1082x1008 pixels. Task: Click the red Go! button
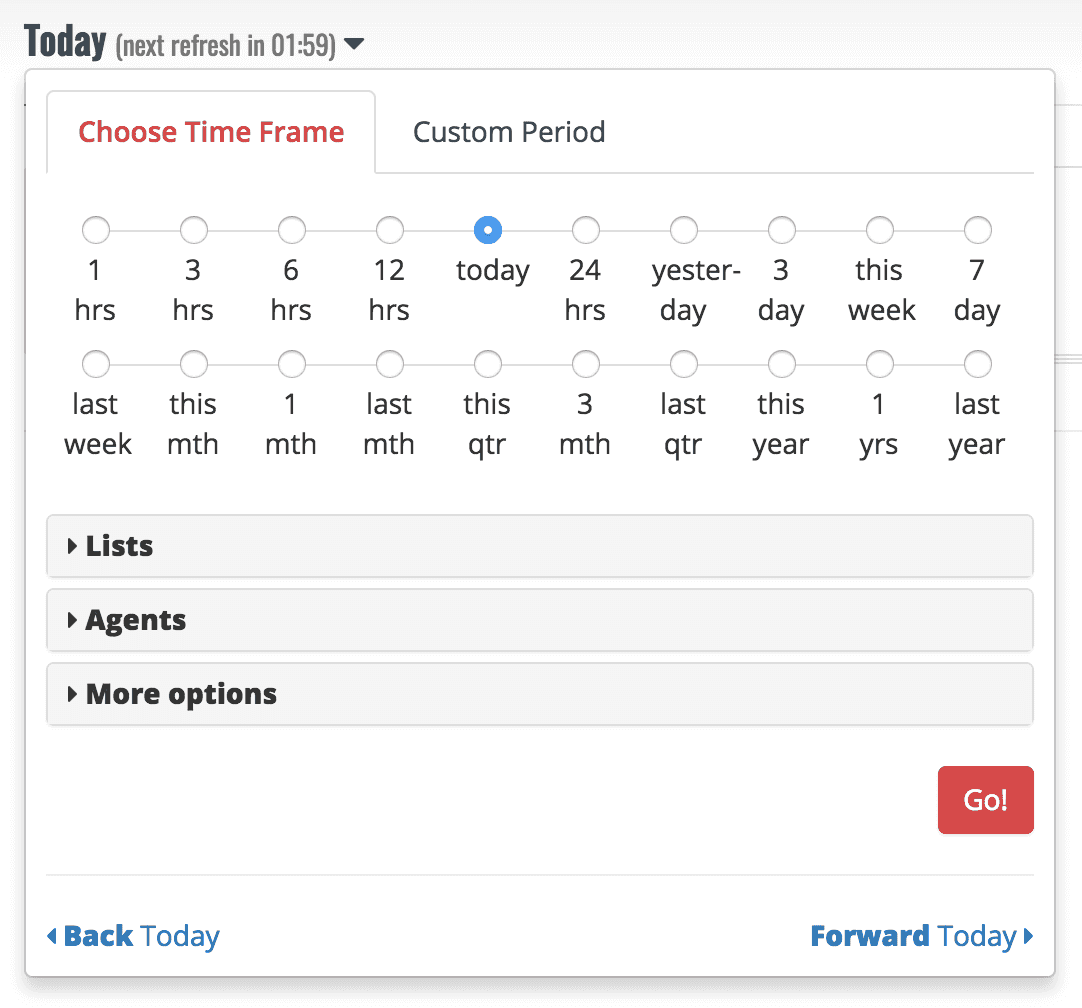click(985, 800)
